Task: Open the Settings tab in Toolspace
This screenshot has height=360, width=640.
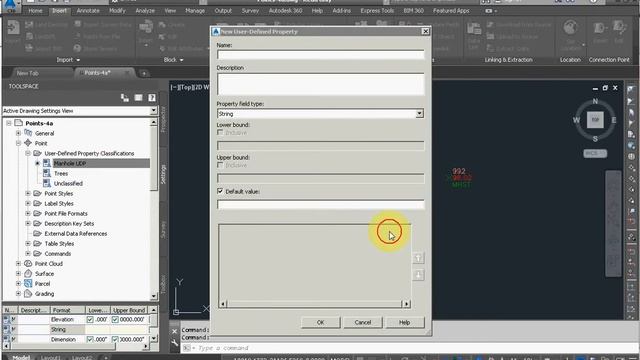Action: coord(163,174)
